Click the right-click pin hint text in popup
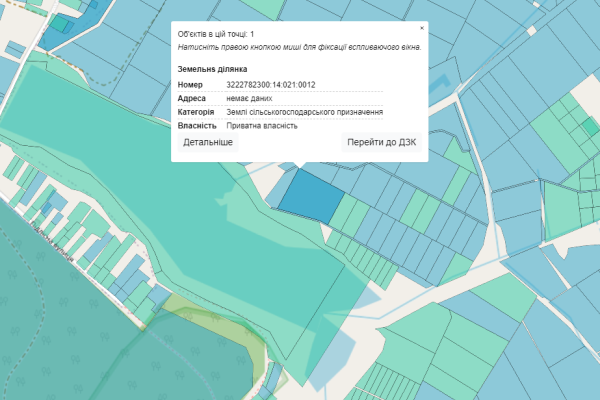This screenshot has width=600, height=400. point(299,47)
